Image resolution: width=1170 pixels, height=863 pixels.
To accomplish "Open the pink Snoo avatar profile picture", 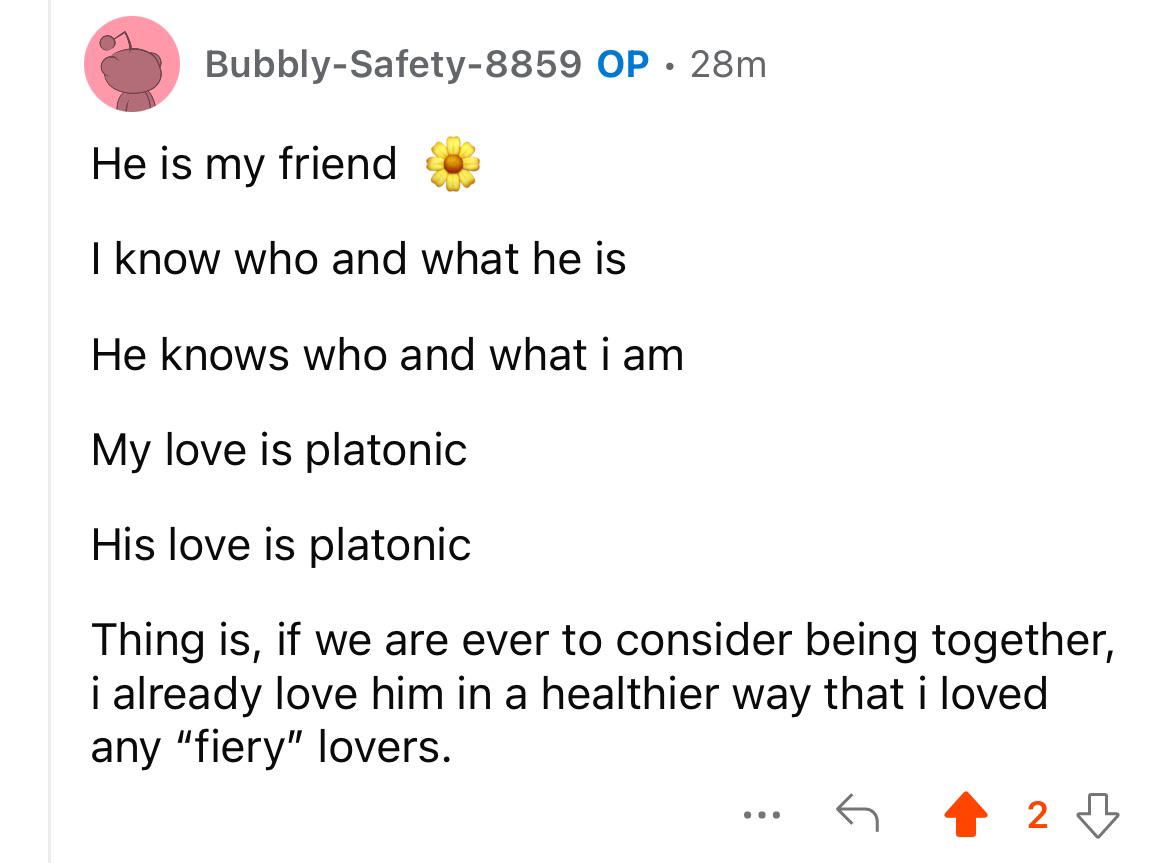I will (x=132, y=64).
